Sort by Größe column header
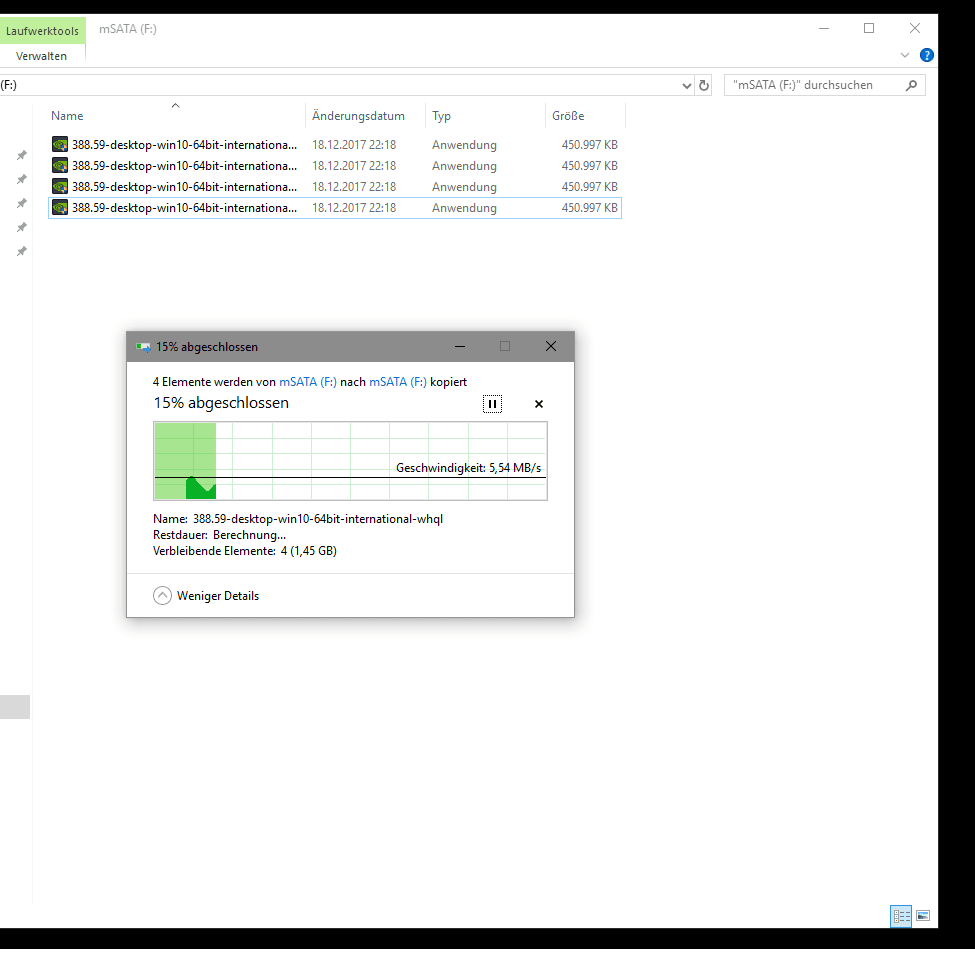975x958 pixels. 585,116
